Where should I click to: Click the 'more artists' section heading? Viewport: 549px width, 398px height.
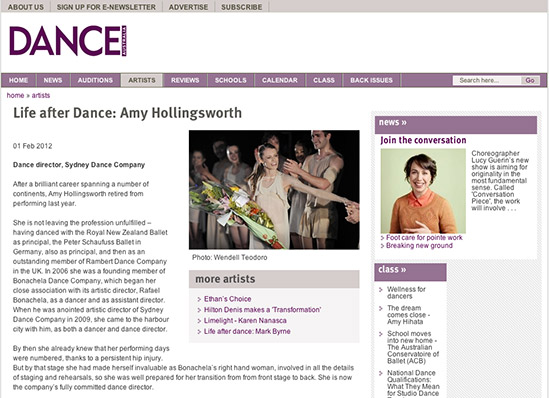point(225,279)
